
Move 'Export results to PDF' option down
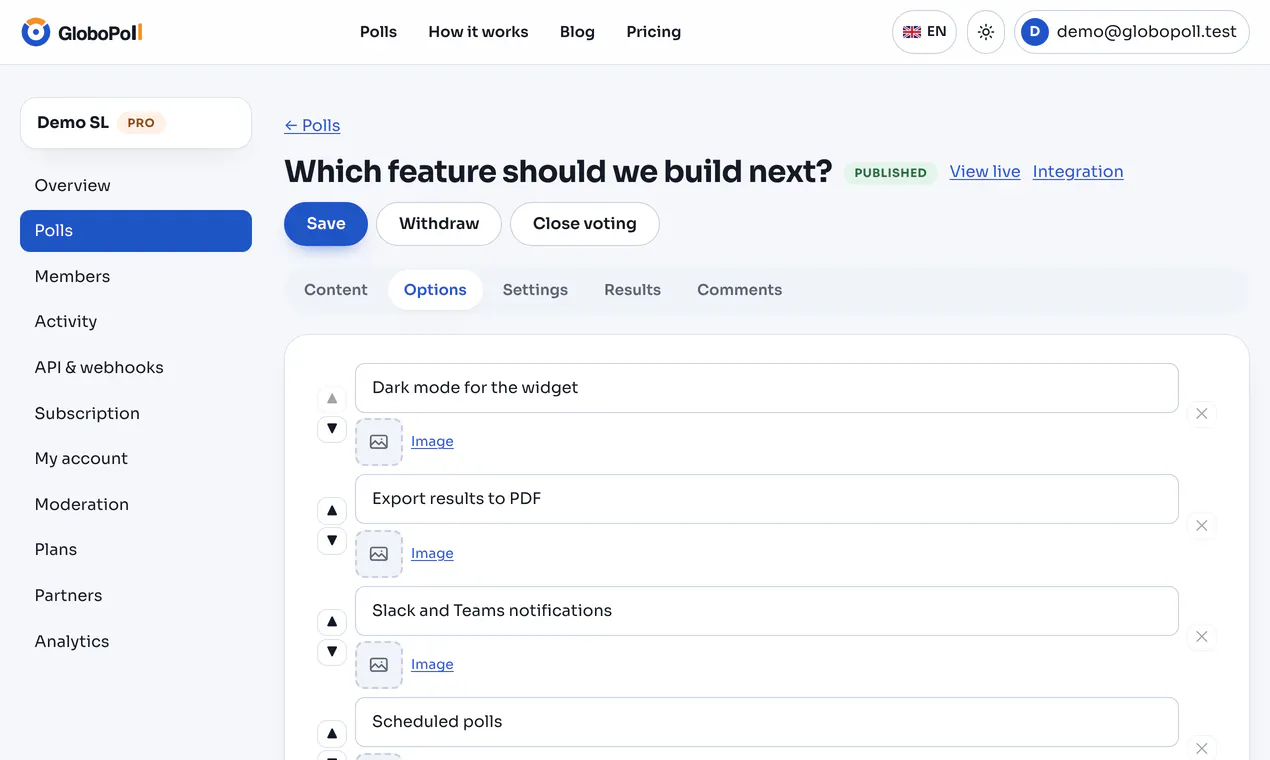click(x=332, y=541)
